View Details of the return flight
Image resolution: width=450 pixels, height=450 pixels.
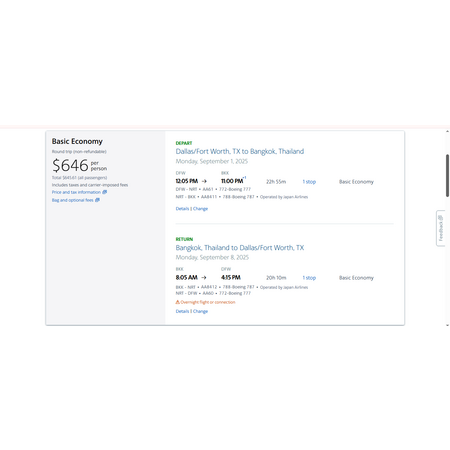[x=182, y=311]
